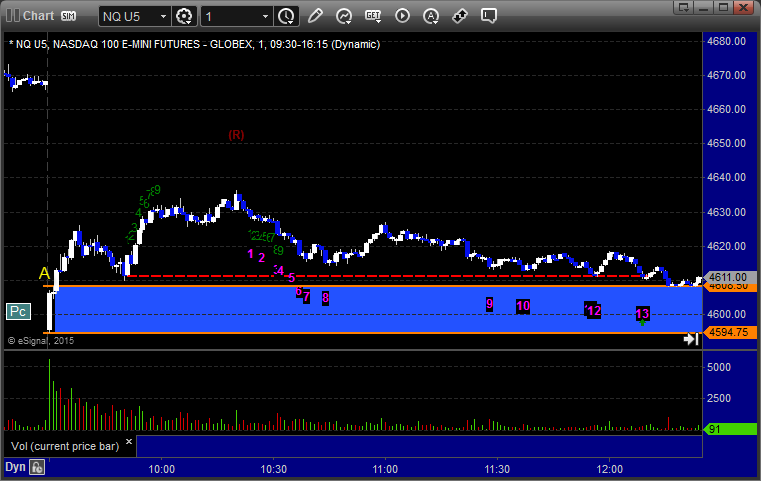
Task: Click the play replay button
Action: coord(402,16)
